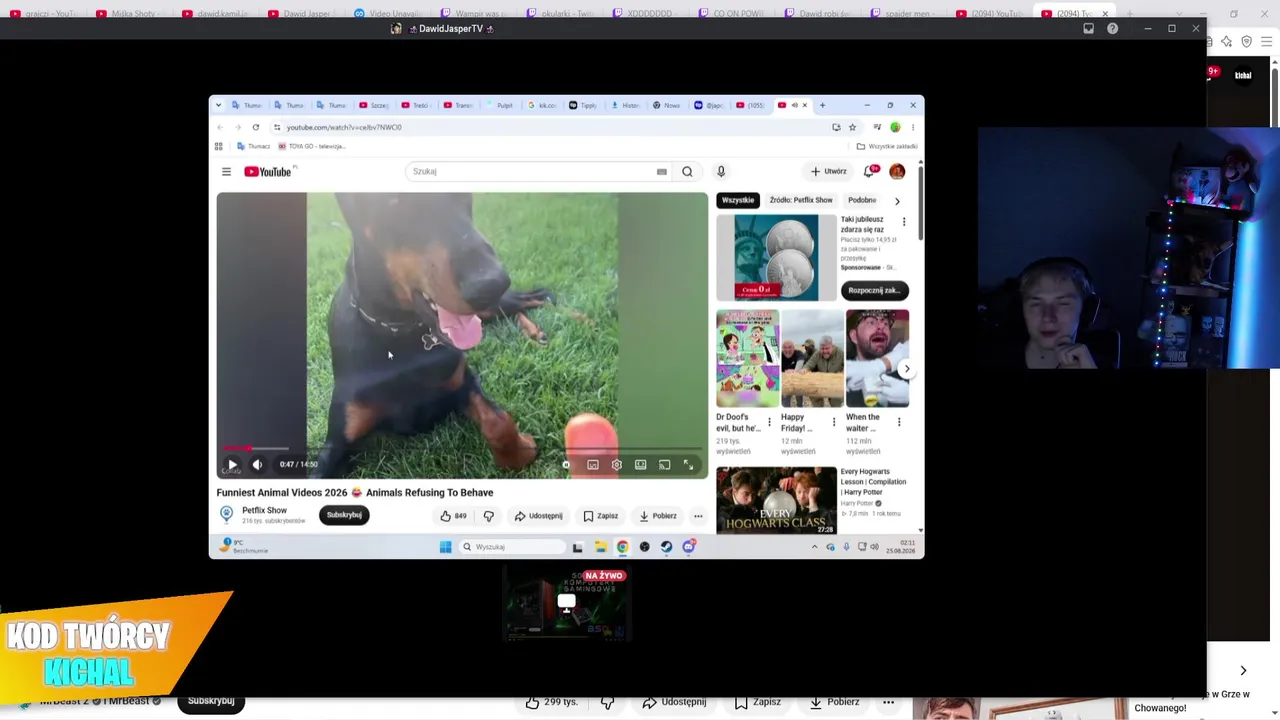Open the Wszystkie zakładki bookmarks folder
This screenshot has height=720, width=1280.
pos(887,147)
